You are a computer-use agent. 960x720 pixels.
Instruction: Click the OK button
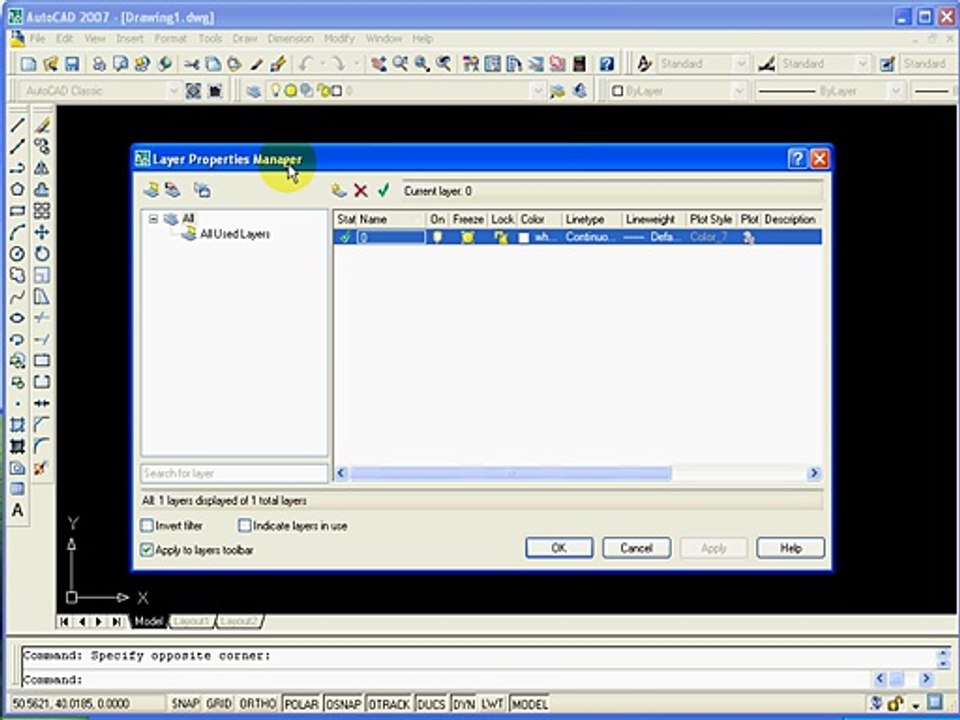559,548
